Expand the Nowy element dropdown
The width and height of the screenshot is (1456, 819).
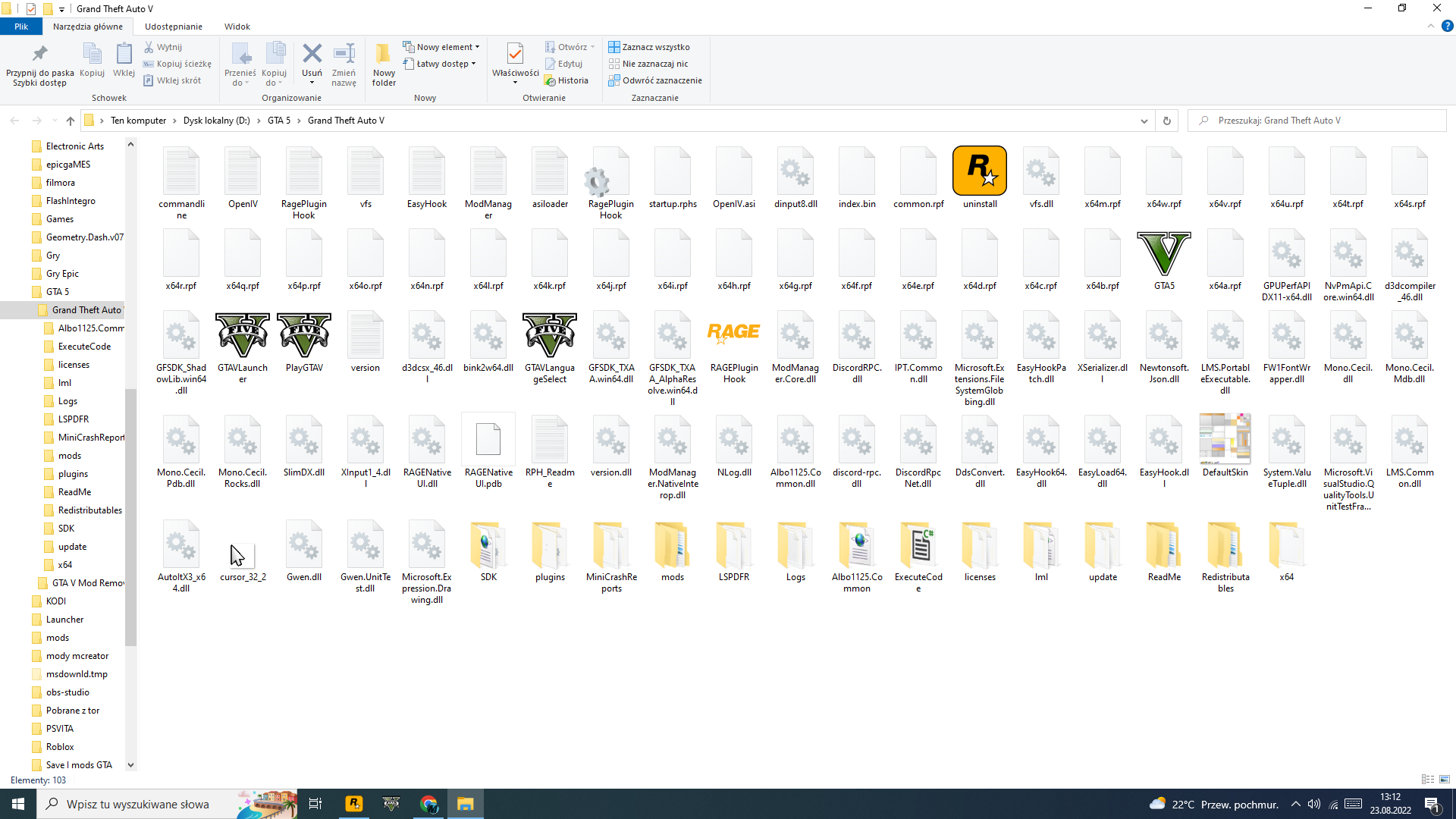(478, 47)
